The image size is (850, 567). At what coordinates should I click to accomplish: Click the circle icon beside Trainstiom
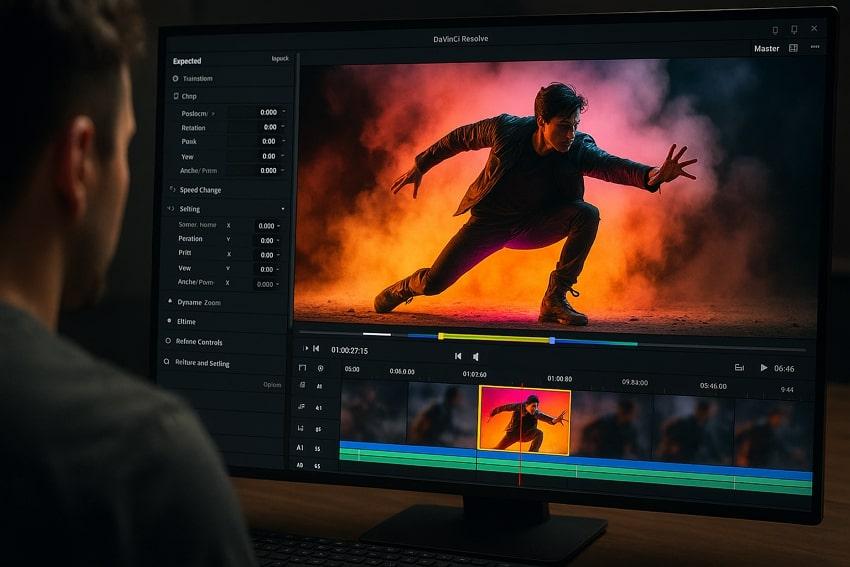pyautogui.click(x=175, y=79)
